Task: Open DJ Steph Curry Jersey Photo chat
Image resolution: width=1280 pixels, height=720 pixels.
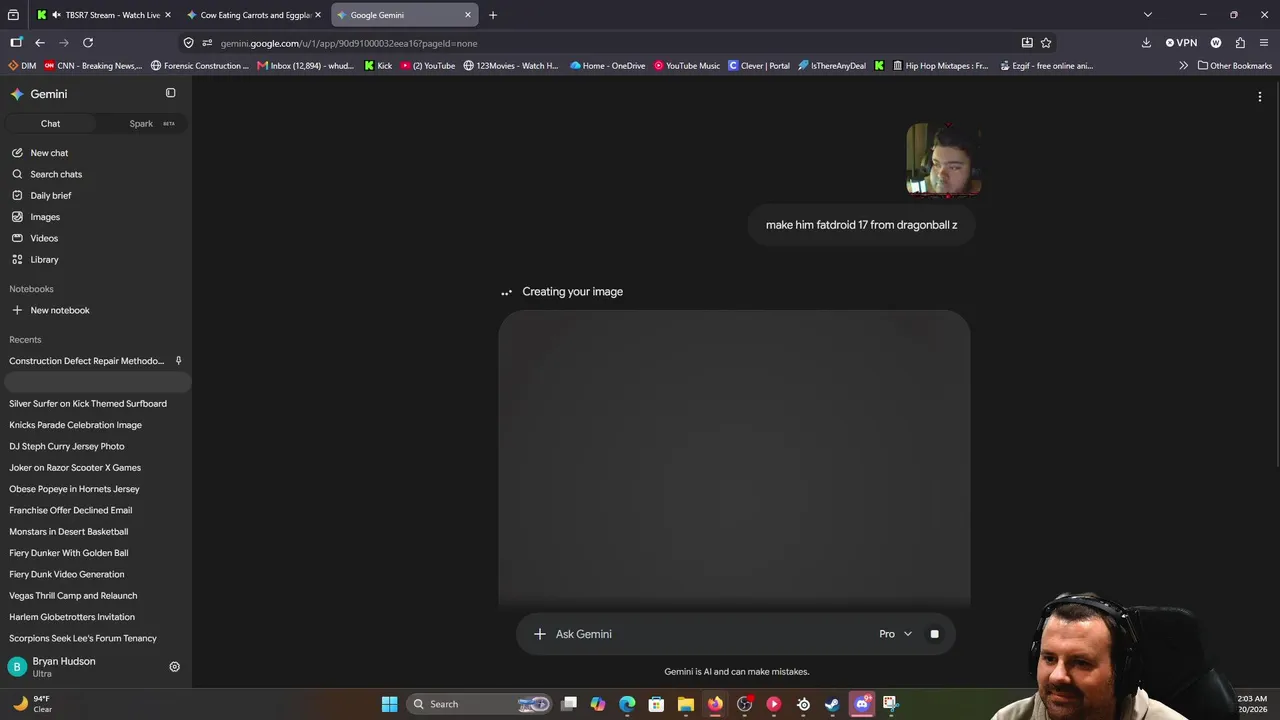Action: coord(67,447)
